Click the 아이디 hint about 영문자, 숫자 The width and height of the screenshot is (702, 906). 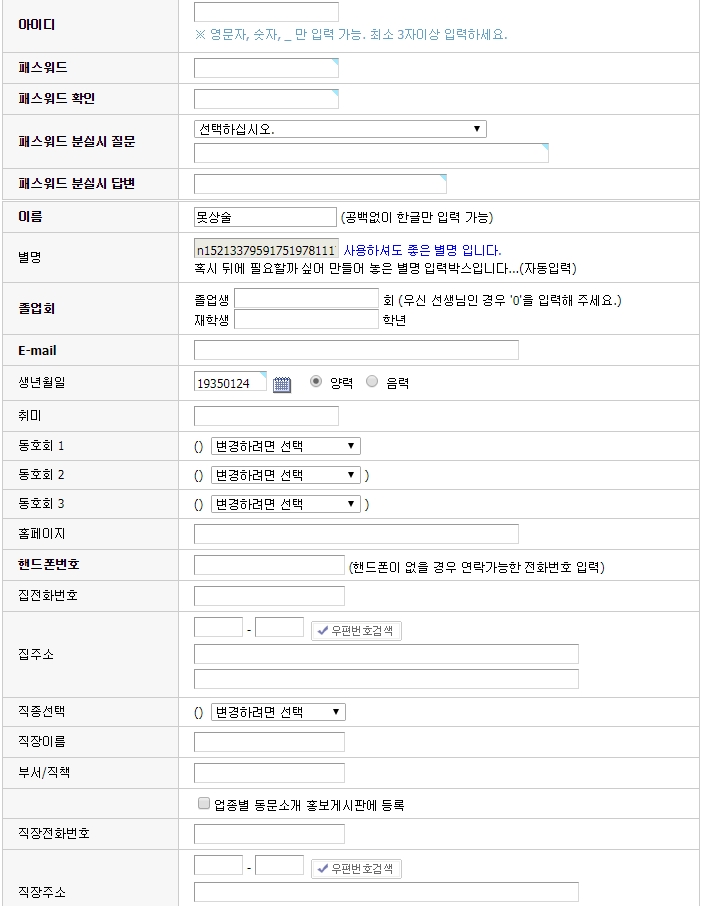click(x=351, y=35)
